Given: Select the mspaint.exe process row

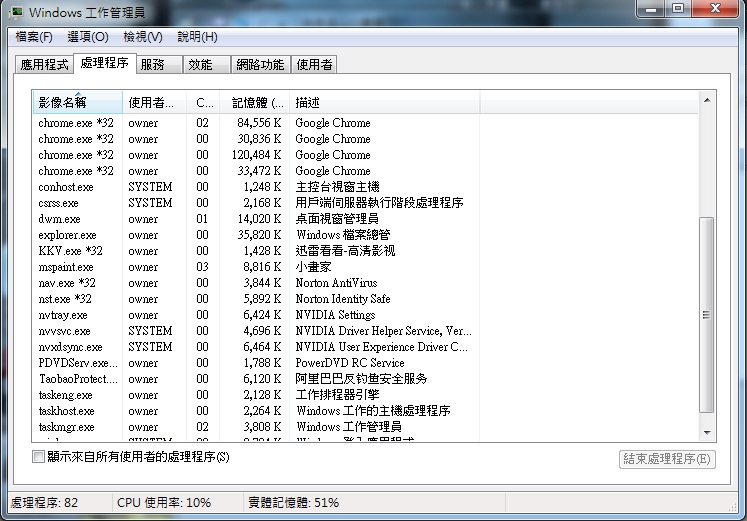Looking at the screenshot, I should 66,267.
